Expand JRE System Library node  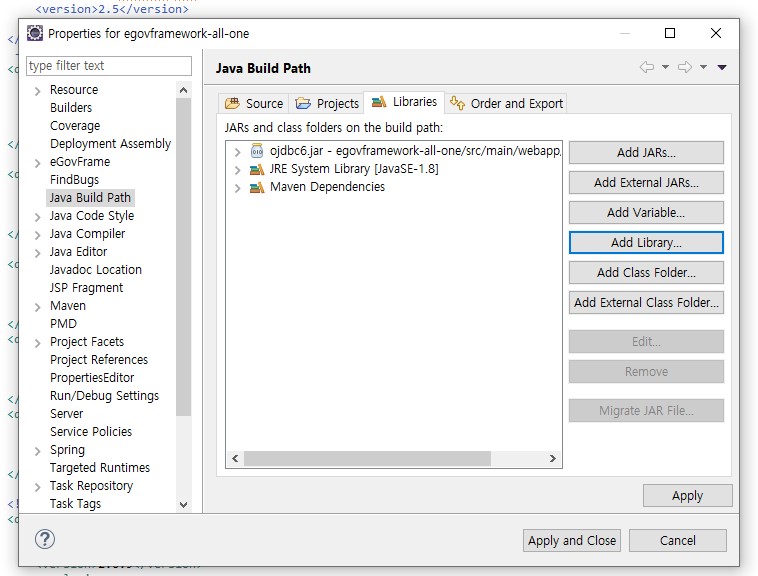coord(237,170)
